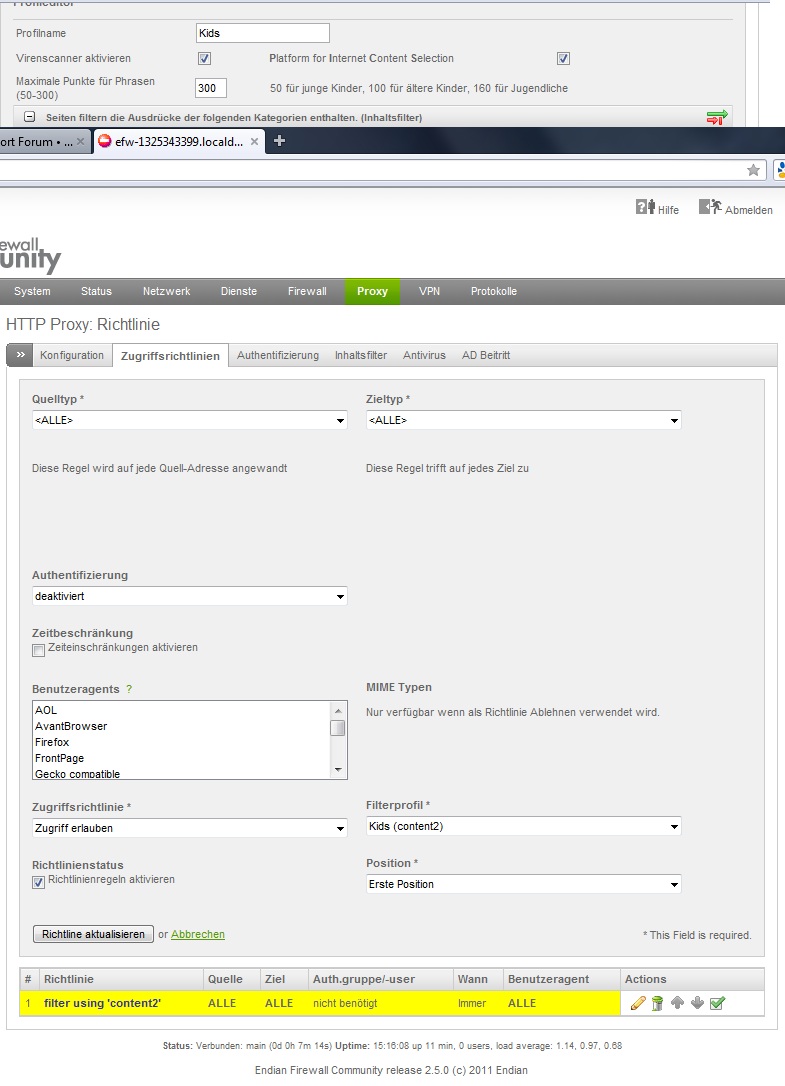Move rule down with the down arrow icon
This screenshot has width=785, height=1086.
click(x=697, y=1004)
